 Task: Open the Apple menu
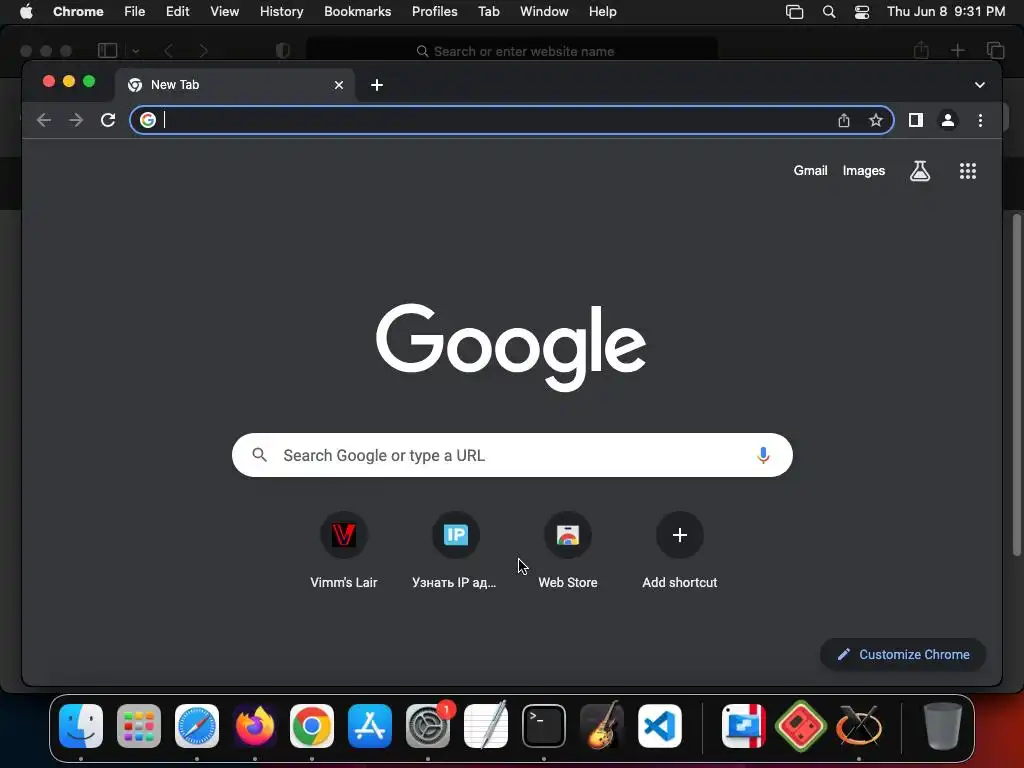26,12
